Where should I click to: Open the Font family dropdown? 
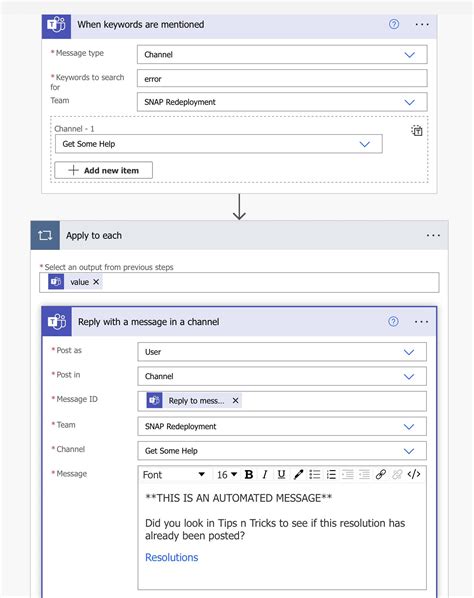tap(174, 475)
